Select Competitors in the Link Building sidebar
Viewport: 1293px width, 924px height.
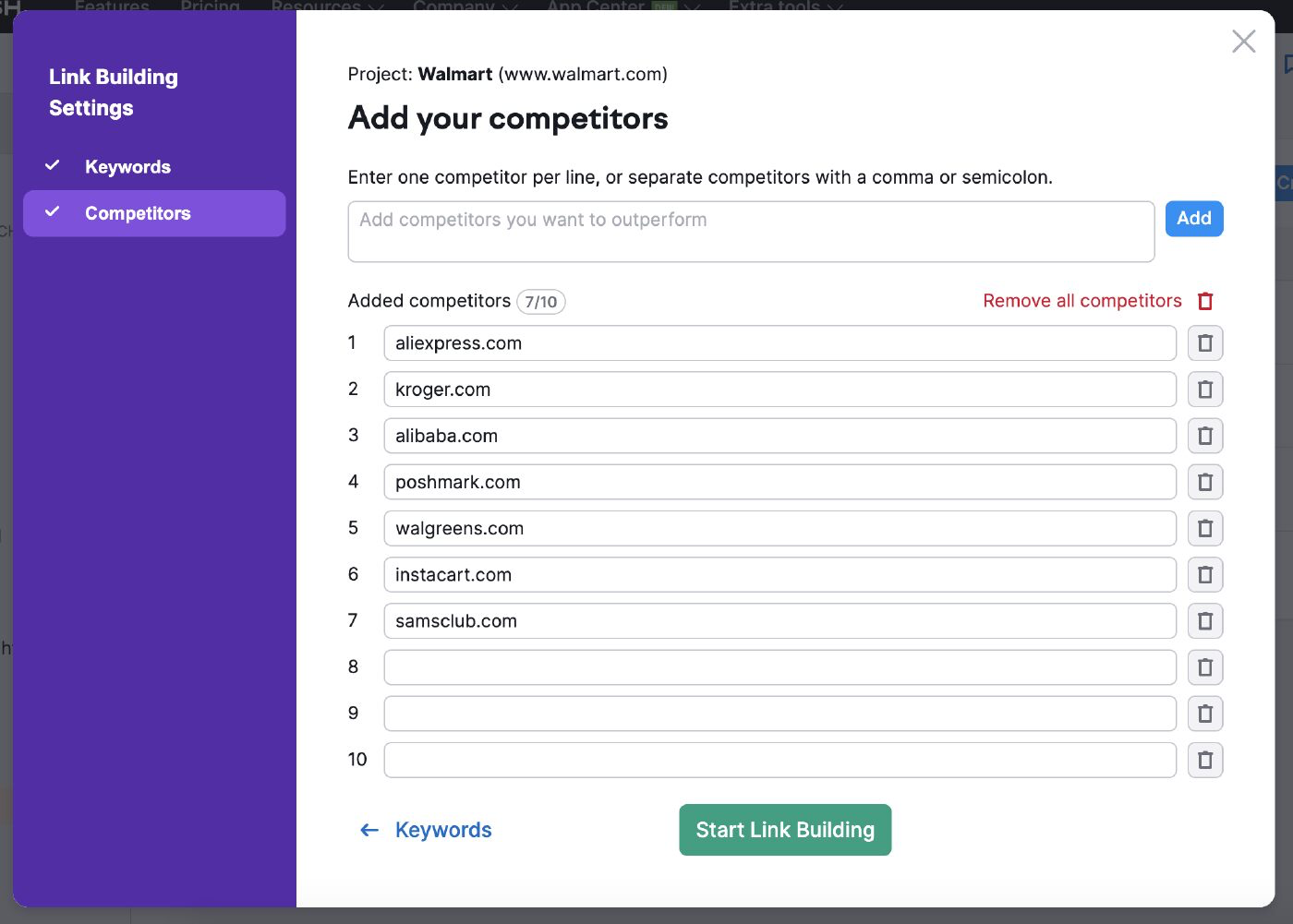pyautogui.click(x=137, y=213)
